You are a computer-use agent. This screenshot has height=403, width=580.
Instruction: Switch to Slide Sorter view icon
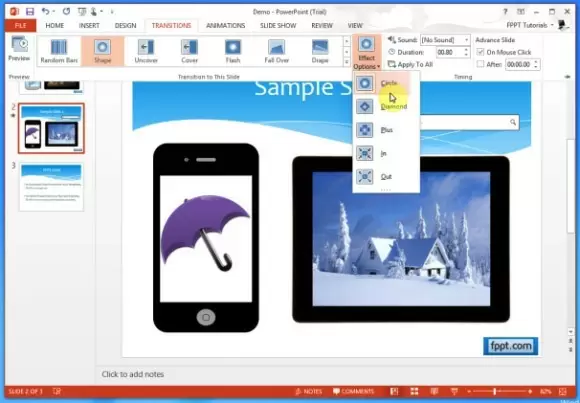[414, 392]
